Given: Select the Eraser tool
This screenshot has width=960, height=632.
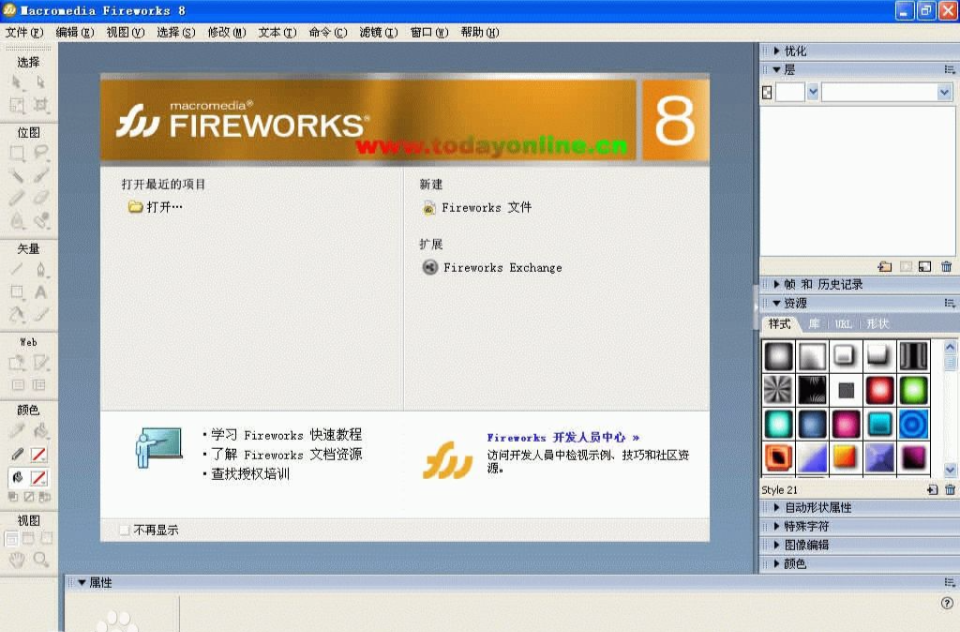Looking at the screenshot, I should [x=41, y=198].
